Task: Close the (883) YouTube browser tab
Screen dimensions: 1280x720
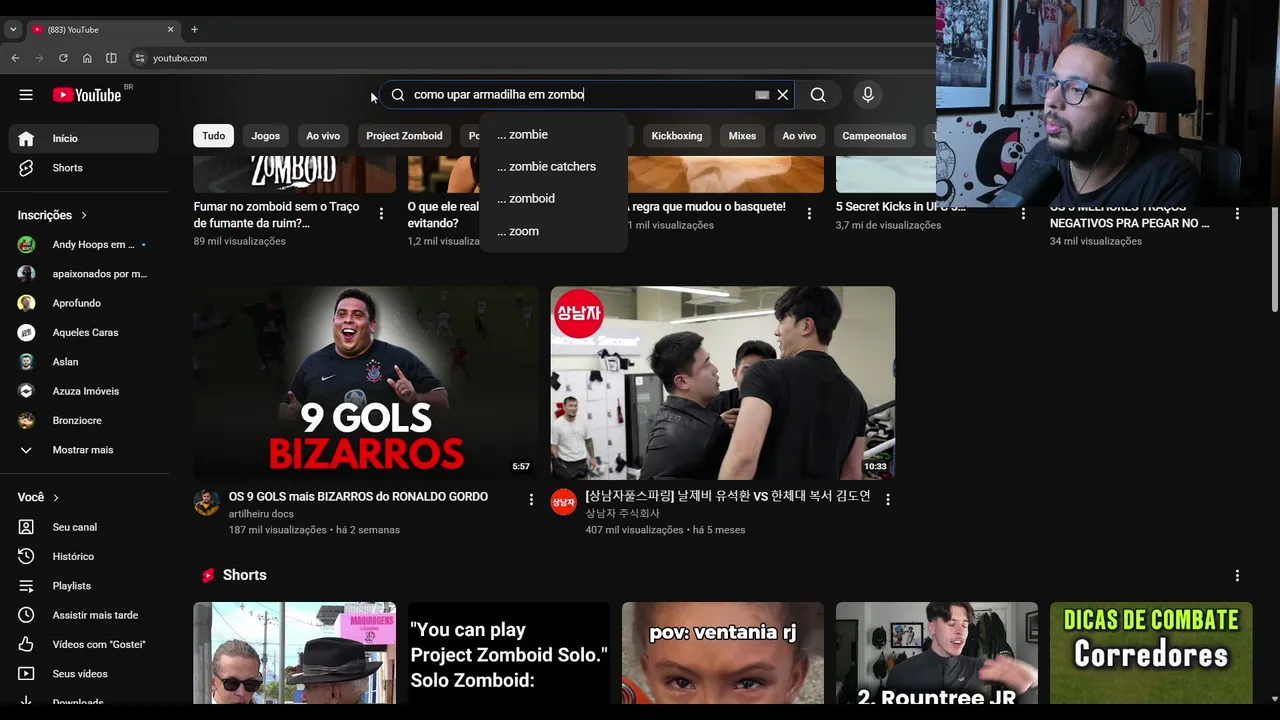Action: point(171,29)
